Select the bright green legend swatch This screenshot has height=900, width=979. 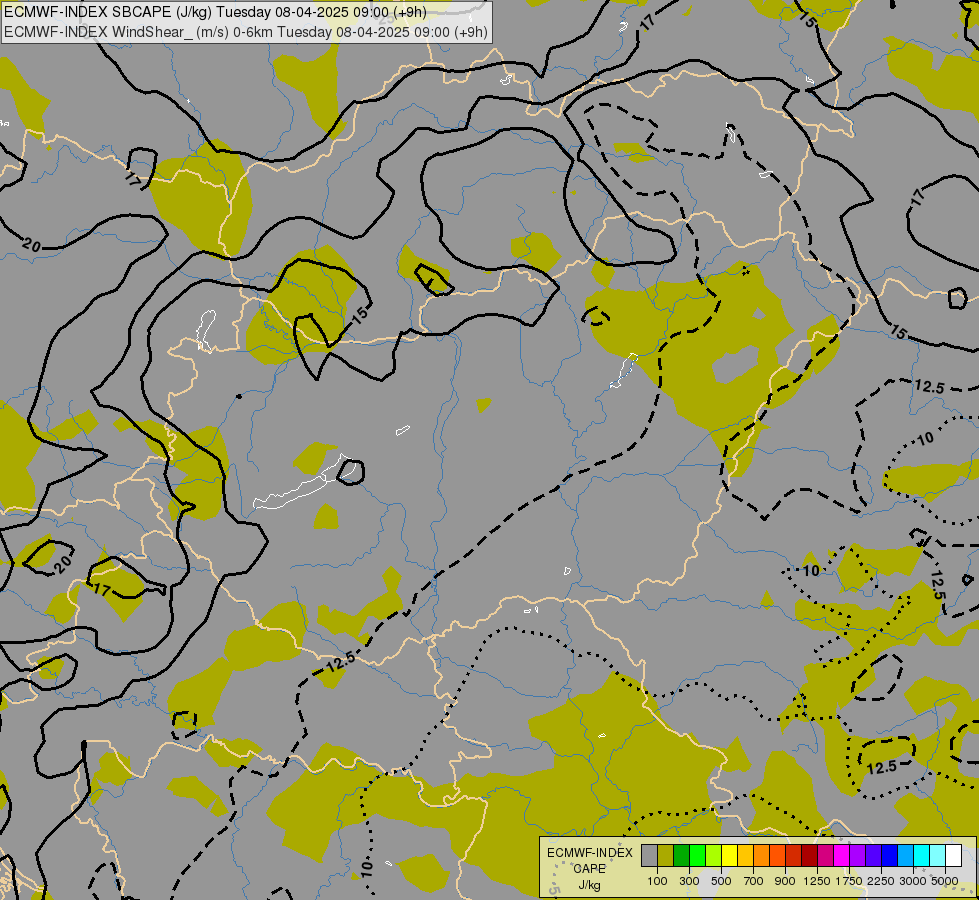[697, 856]
